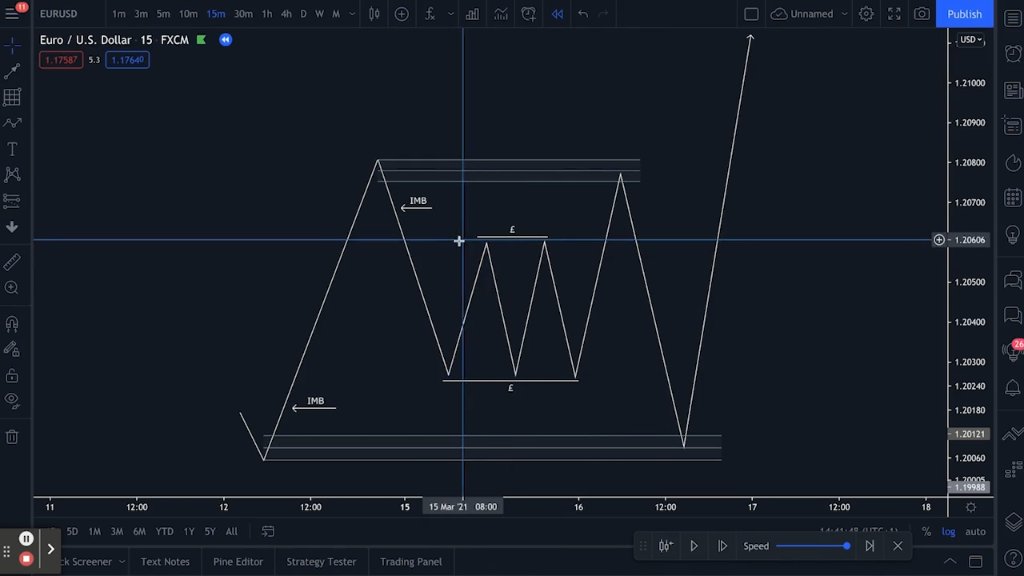This screenshot has width=1024, height=576.
Task: Adjust the replay Speed slider
Action: [x=812, y=546]
